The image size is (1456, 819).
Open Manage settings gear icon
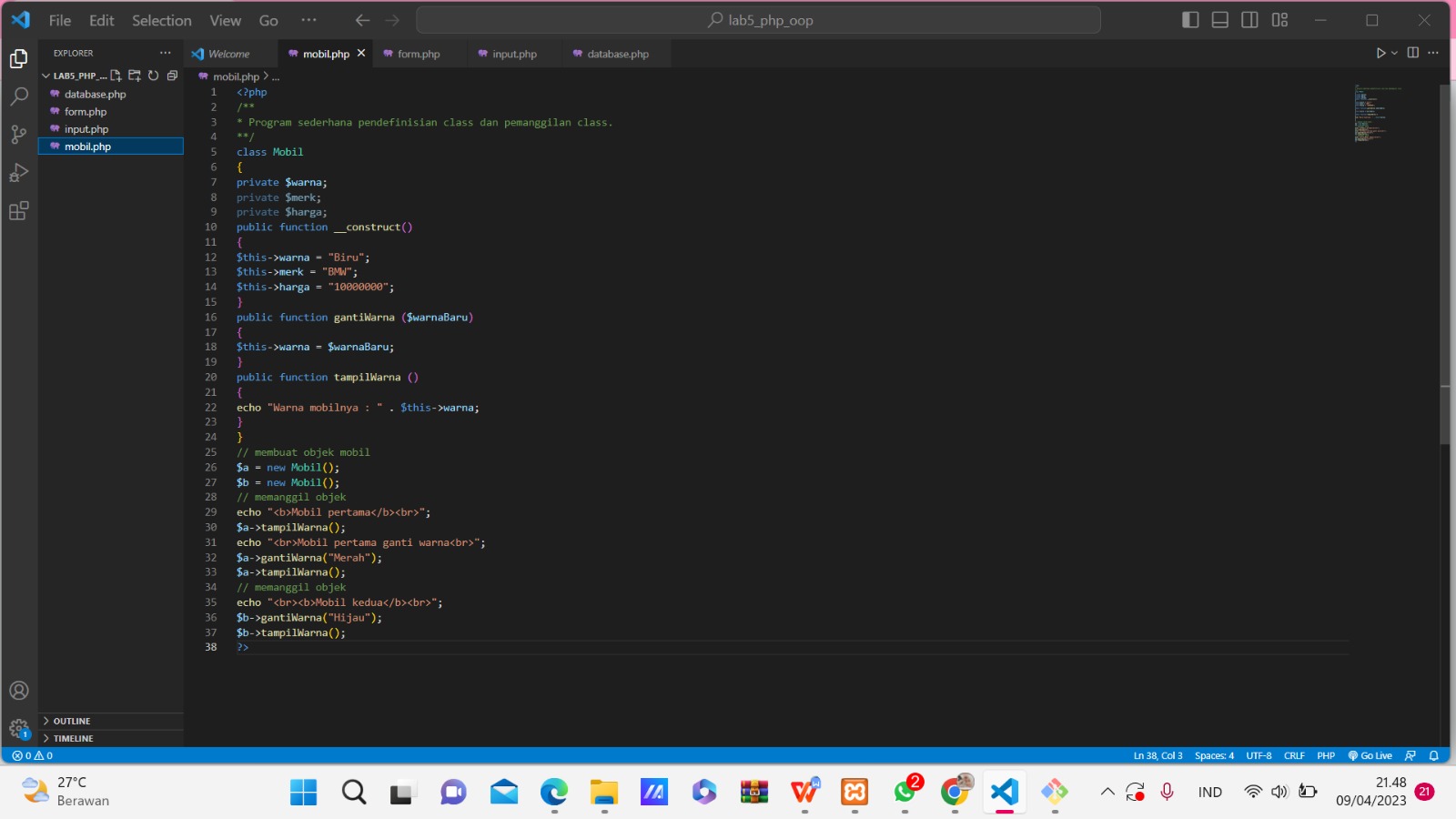click(x=19, y=728)
